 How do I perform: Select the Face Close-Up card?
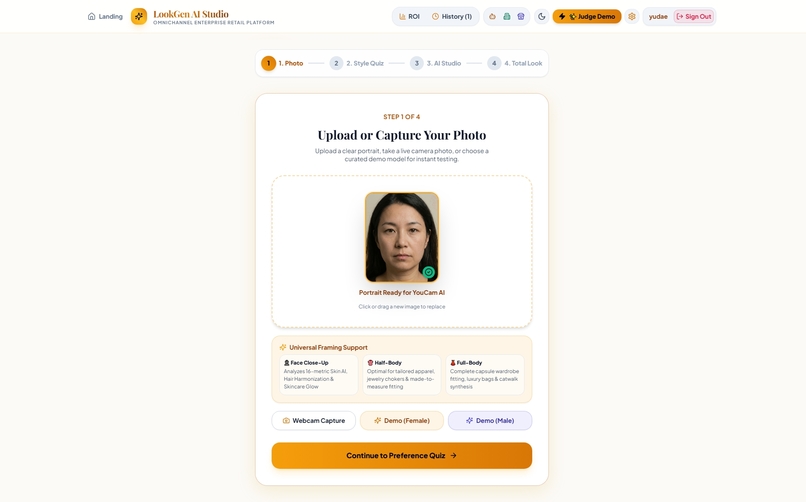coord(318,375)
